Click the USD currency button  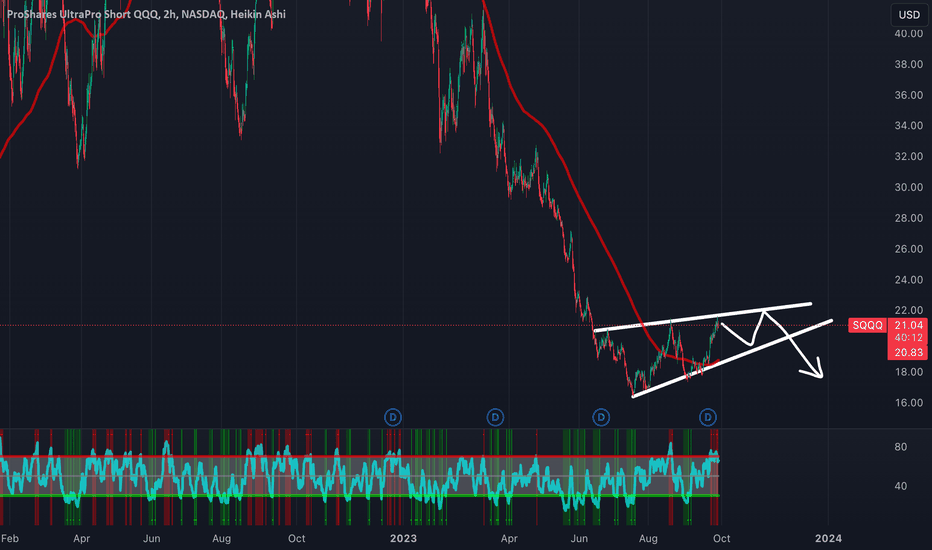tap(909, 15)
